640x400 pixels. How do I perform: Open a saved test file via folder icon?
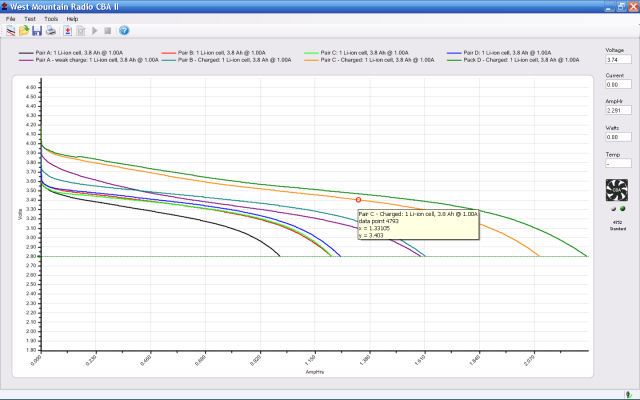[x=24, y=31]
